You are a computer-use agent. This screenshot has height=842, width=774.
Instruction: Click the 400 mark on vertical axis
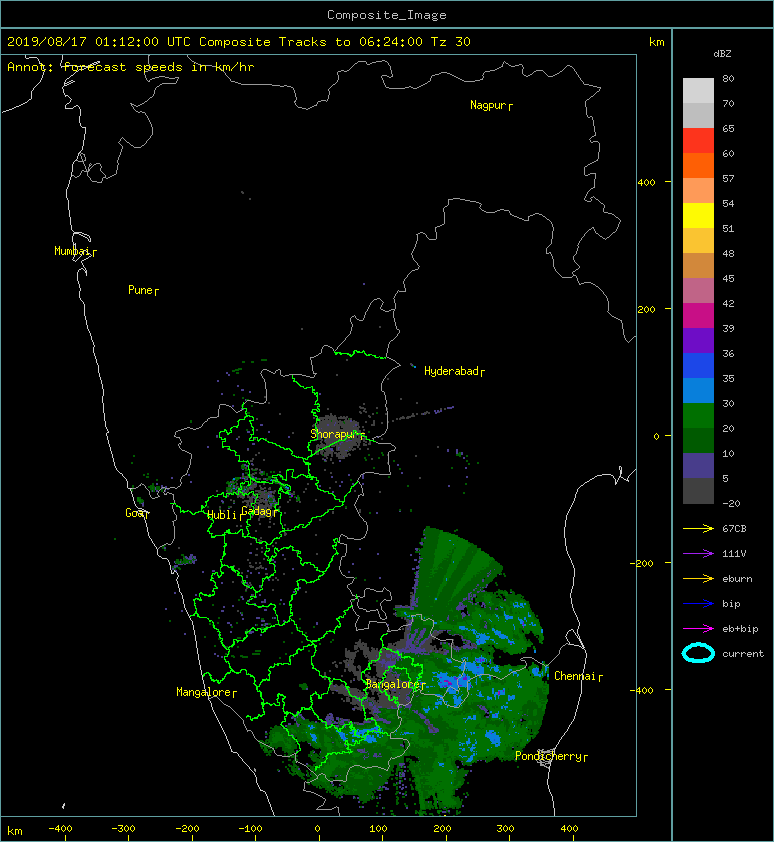(x=647, y=183)
